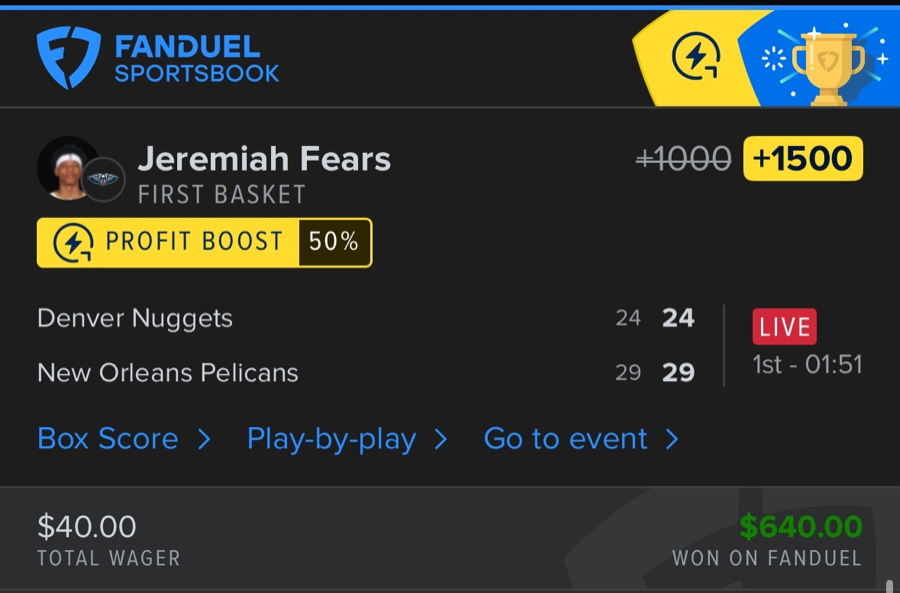
Task: Select the FanDuel Sportsbook wordmark
Action: click(x=196, y=58)
